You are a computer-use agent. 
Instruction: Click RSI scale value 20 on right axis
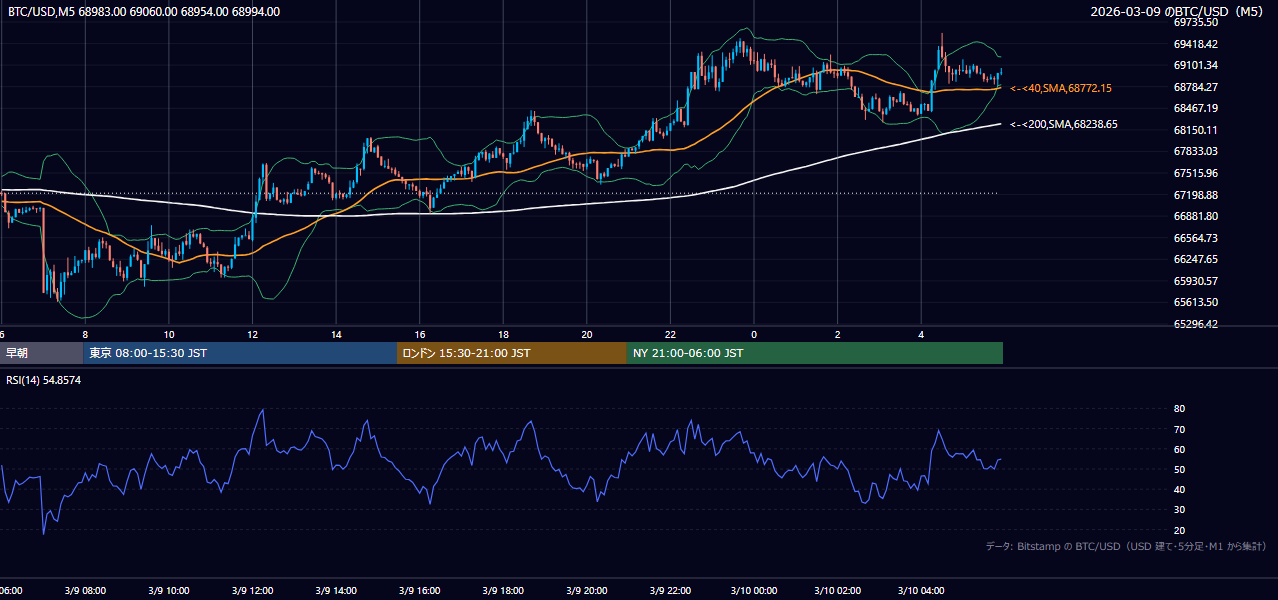click(1179, 530)
